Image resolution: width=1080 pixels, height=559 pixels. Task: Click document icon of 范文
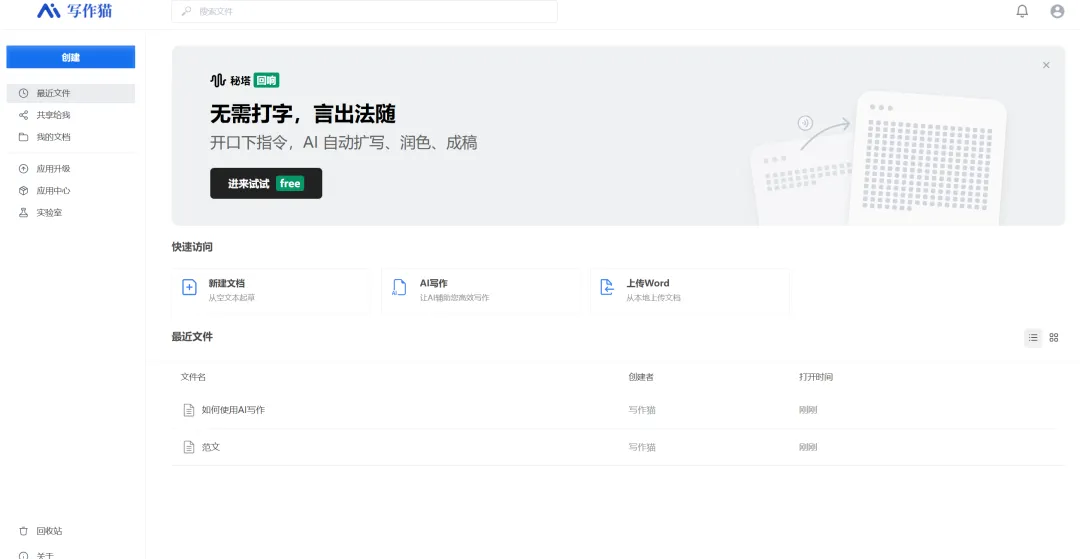coord(189,447)
